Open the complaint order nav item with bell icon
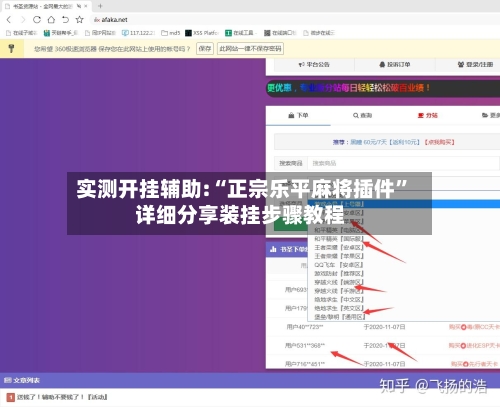The height and width of the screenshot is (407, 500). coord(395,64)
